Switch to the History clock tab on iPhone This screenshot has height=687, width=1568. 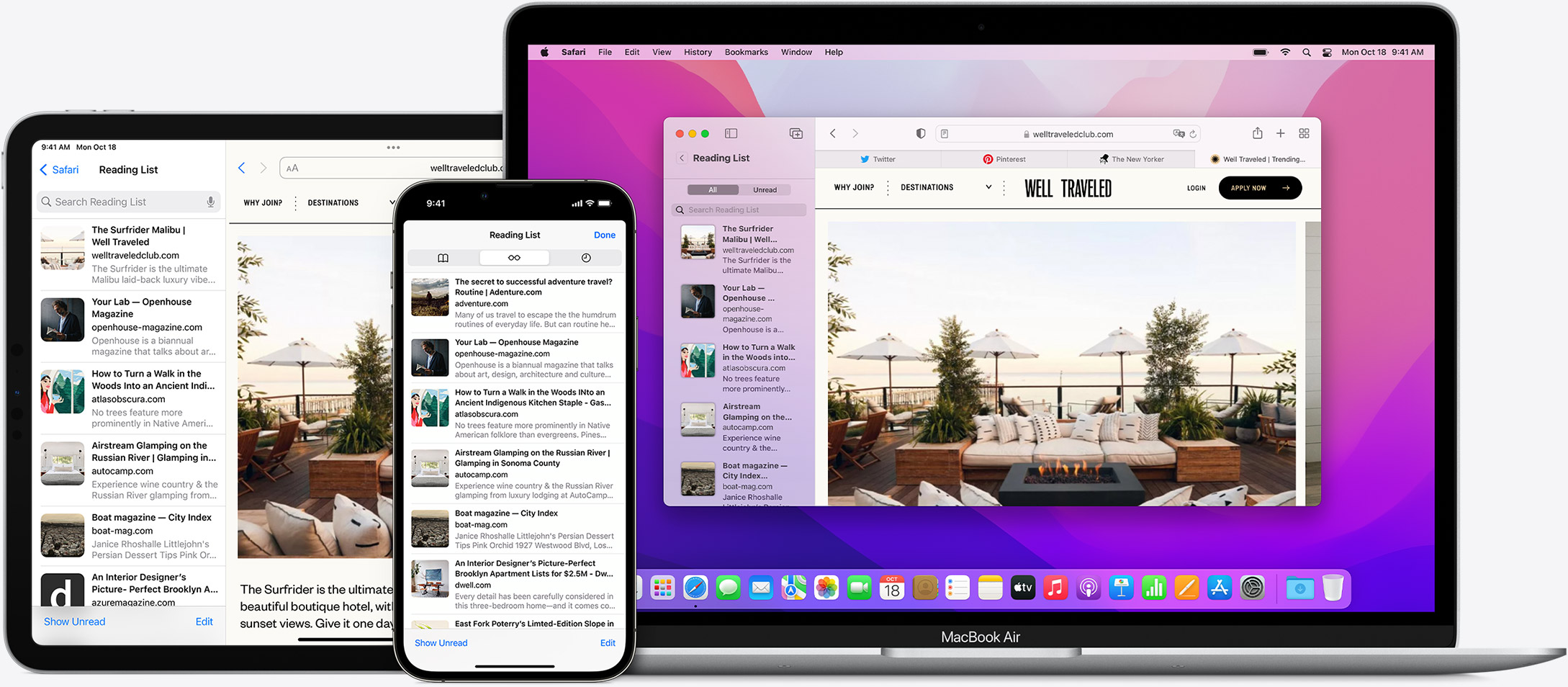(x=586, y=258)
